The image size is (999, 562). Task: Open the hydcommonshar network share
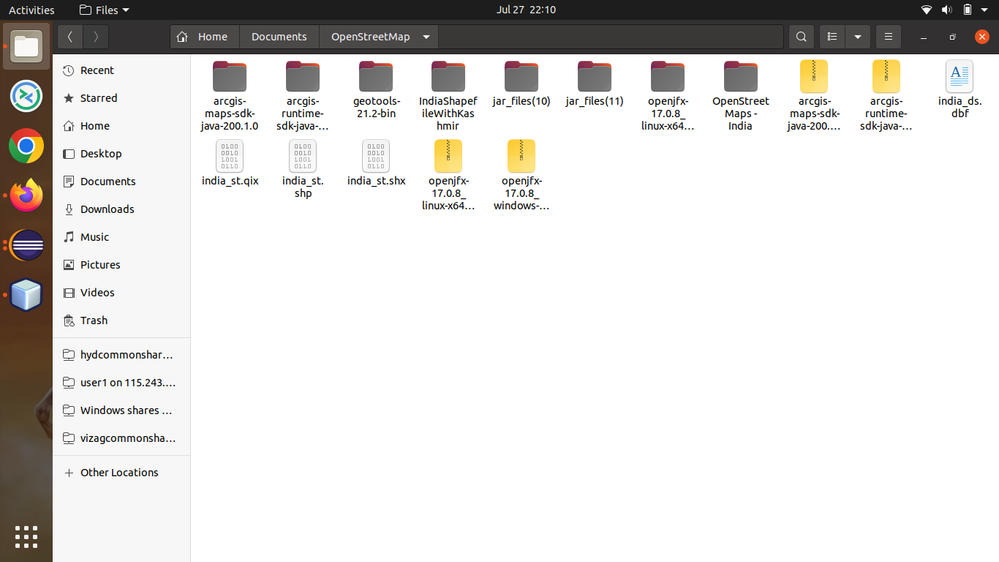coord(121,355)
